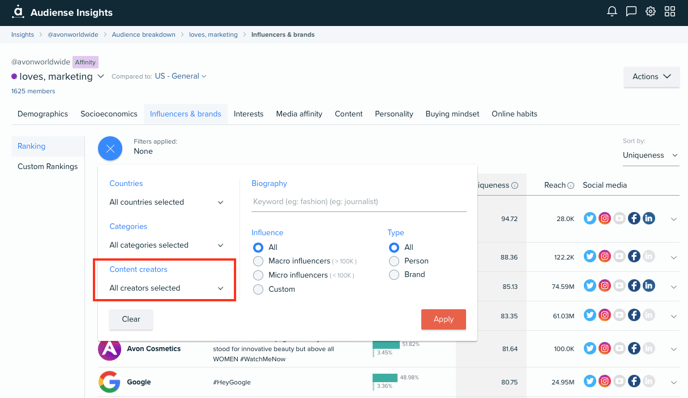Switch to the Interests tab

pyautogui.click(x=248, y=114)
